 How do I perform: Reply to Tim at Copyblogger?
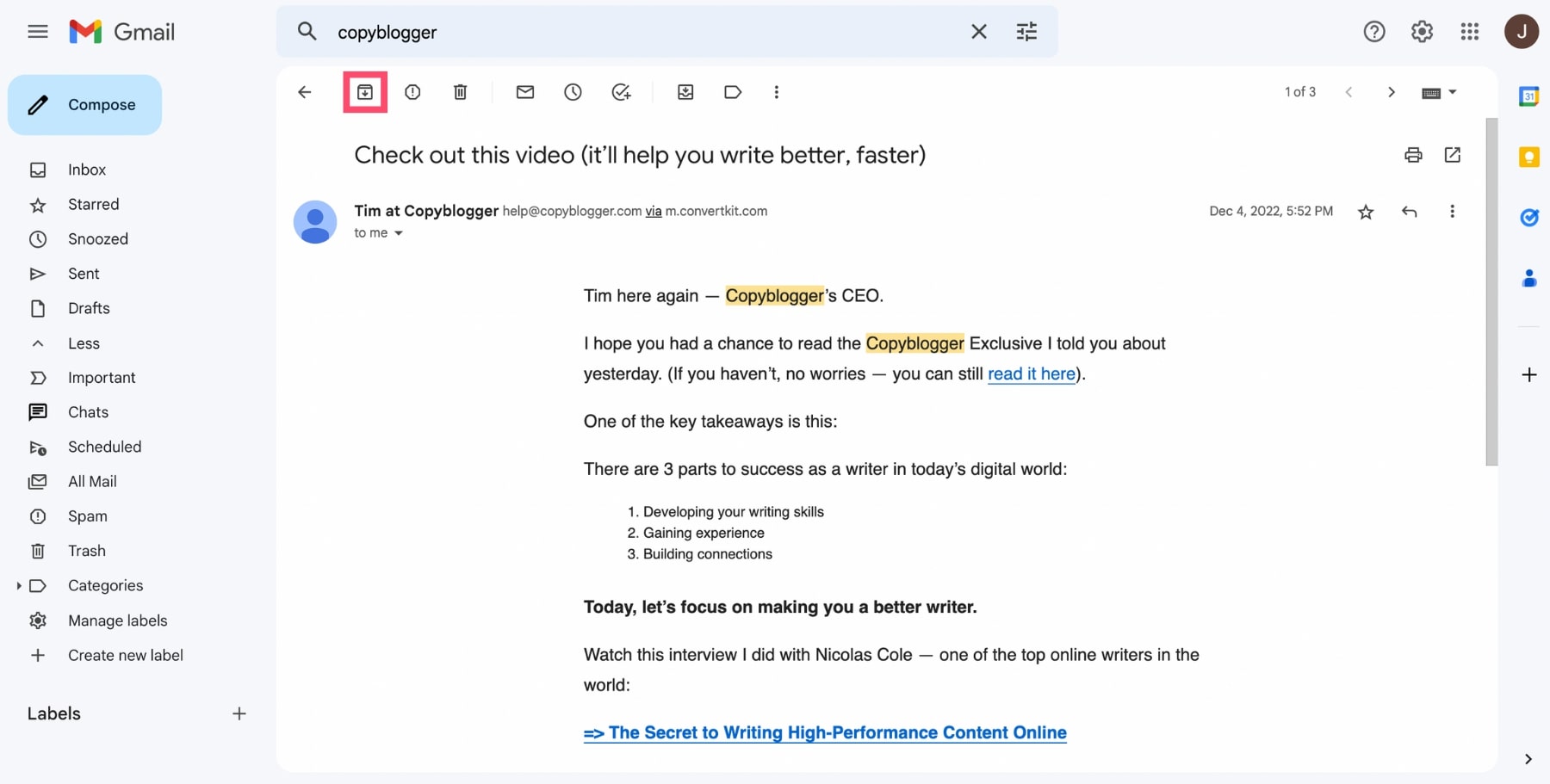(x=1410, y=211)
